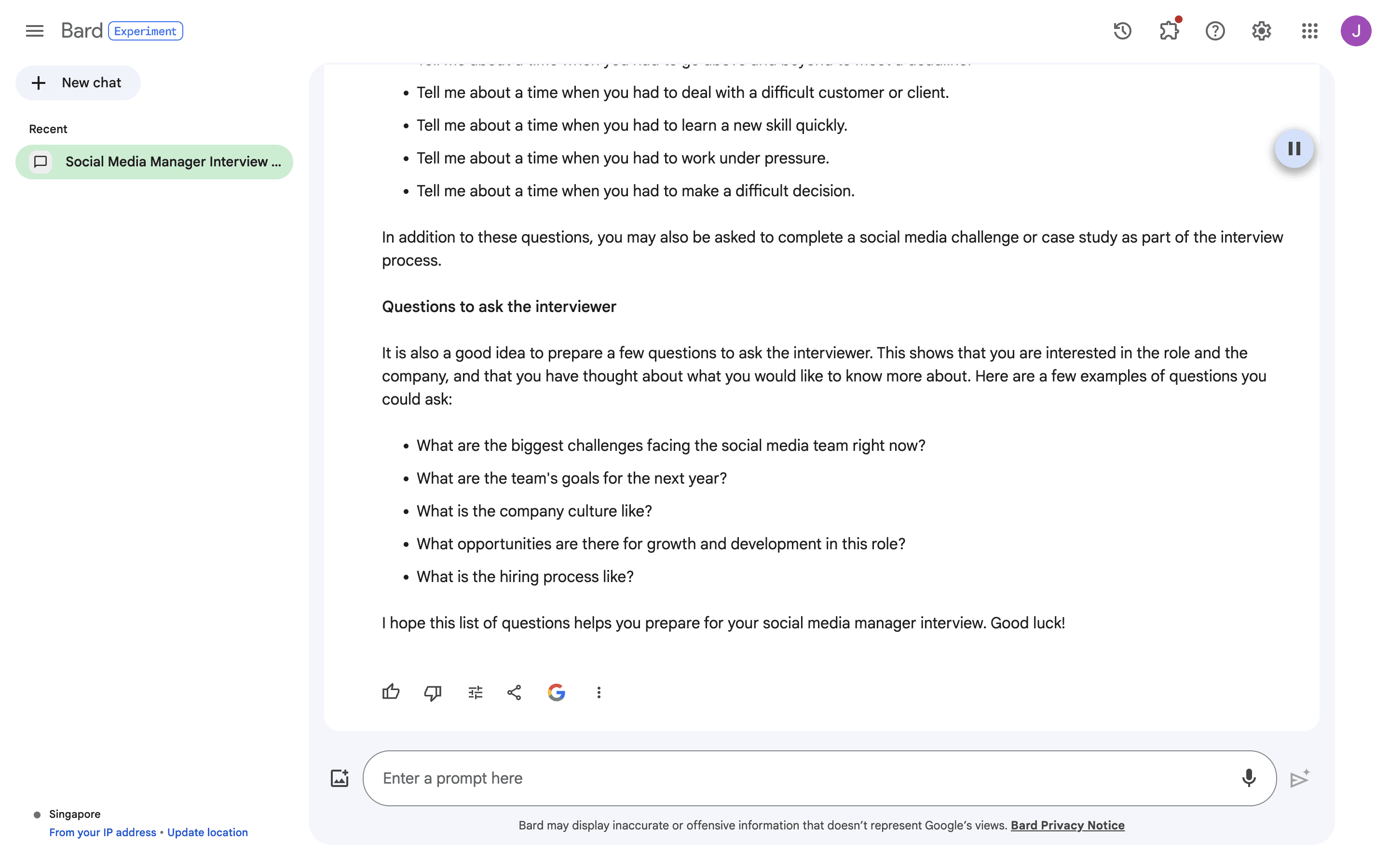This screenshot has width=1389, height=868.
Task: Open Bard activity history
Action: pos(1122,31)
